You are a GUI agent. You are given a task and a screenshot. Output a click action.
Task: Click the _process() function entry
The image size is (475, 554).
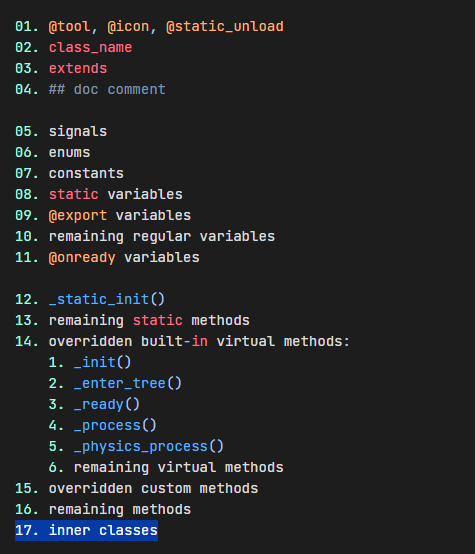pos(115,425)
